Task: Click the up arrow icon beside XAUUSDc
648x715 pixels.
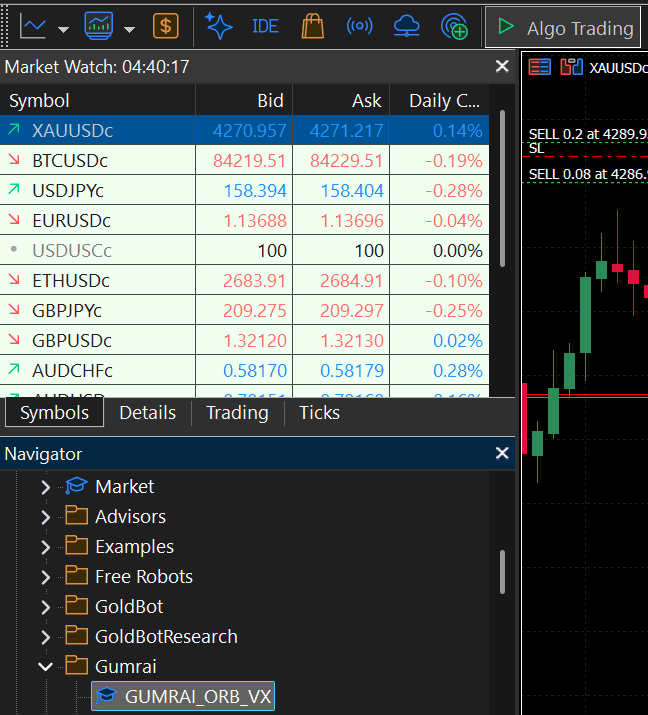Action: [x=14, y=129]
